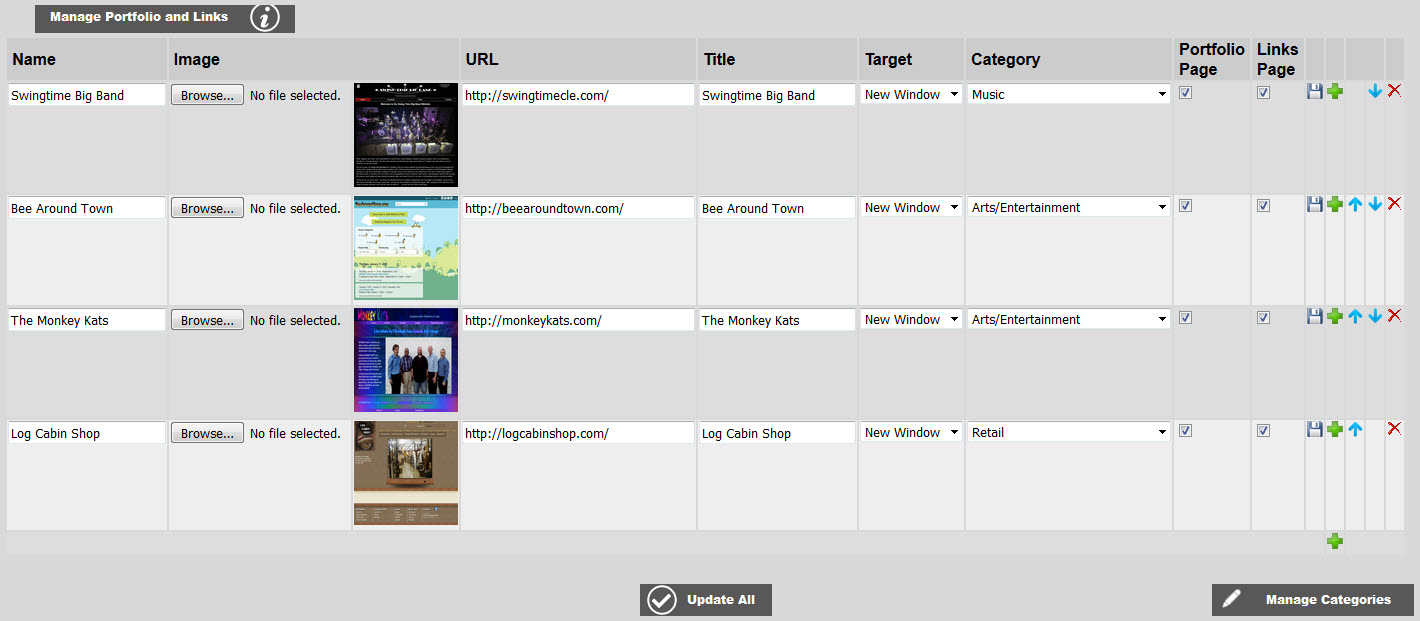Click the Manage Portfolio and Links header button

(165, 18)
